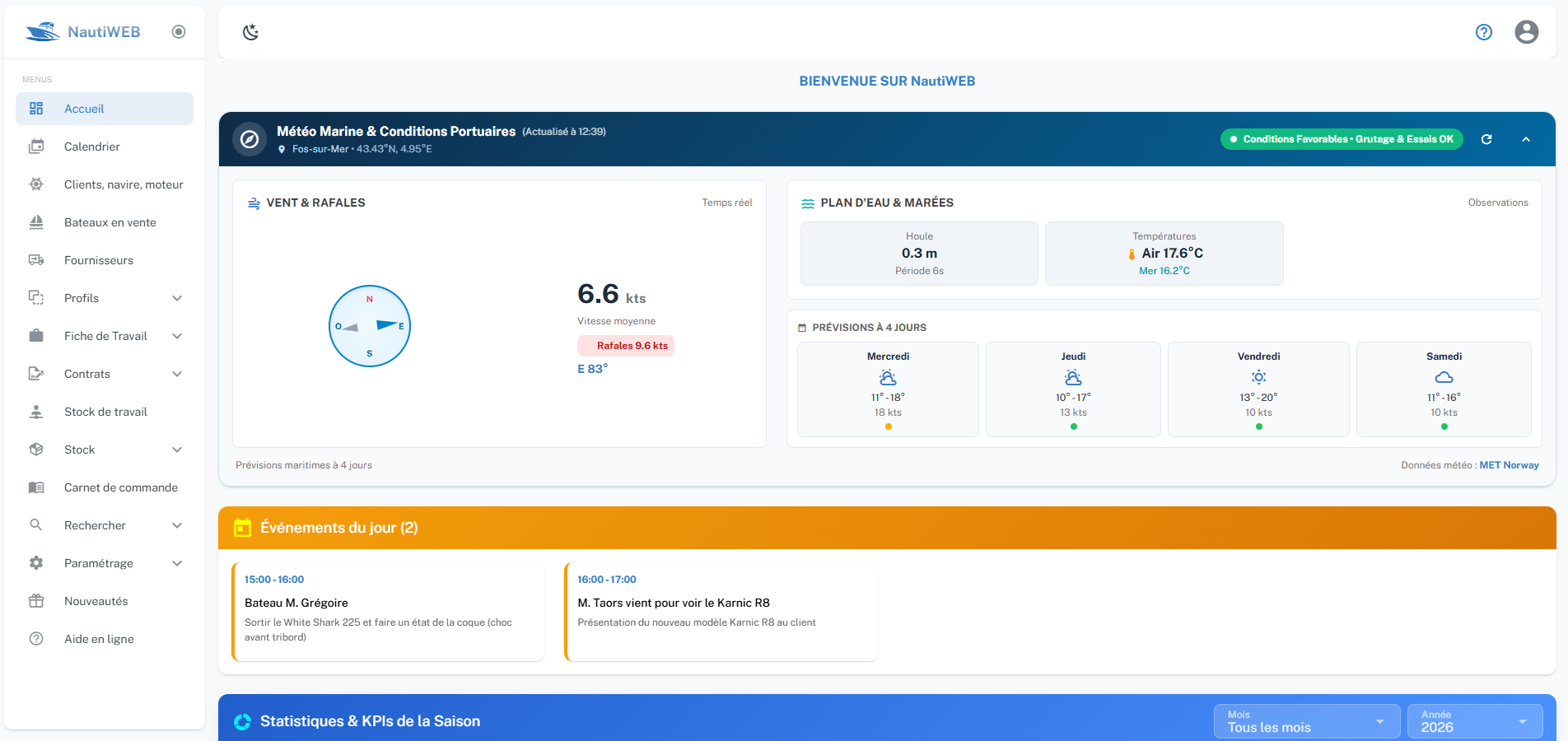The height and width of the screenshot is (741, 1568).
Task: Click Carnet de commande book icon
Action: (36, 487)
